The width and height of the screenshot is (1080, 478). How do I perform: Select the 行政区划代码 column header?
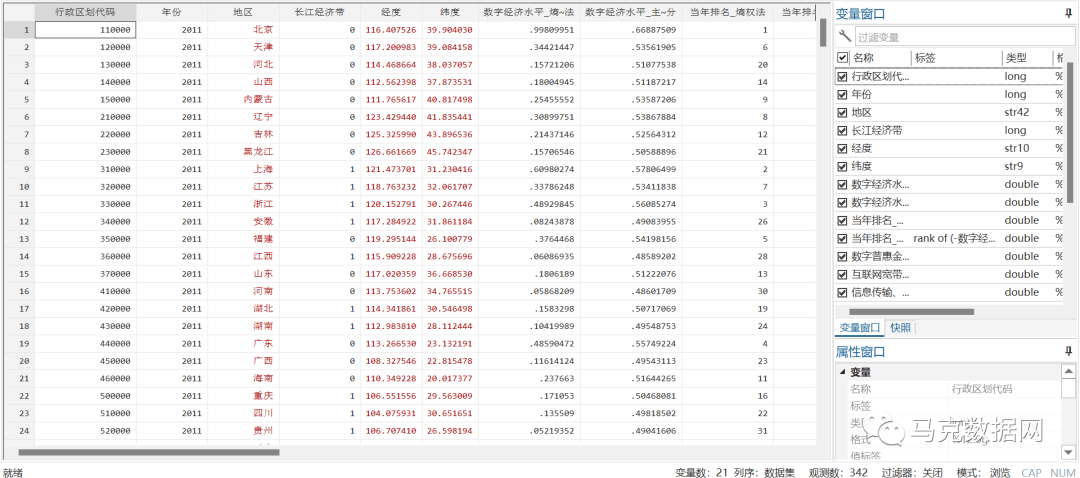point(85,12)
